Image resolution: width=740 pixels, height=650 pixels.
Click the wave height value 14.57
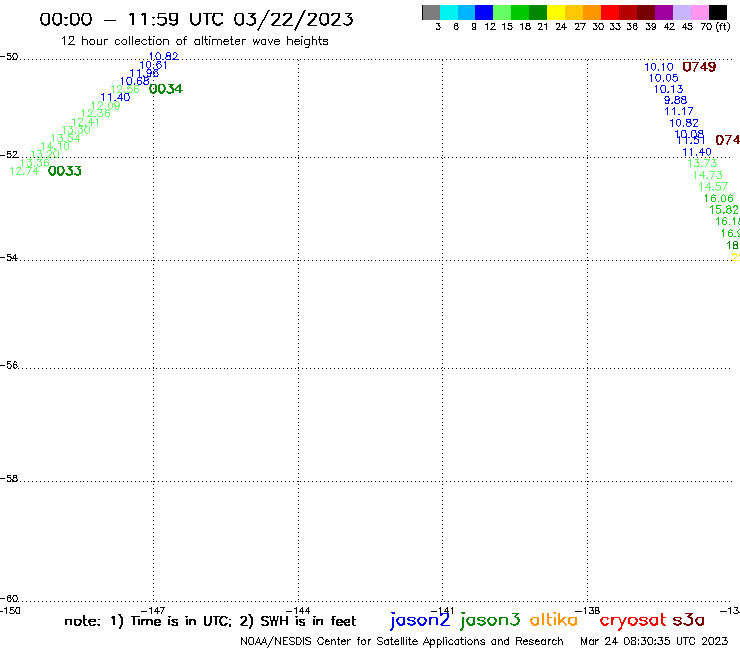713,186
